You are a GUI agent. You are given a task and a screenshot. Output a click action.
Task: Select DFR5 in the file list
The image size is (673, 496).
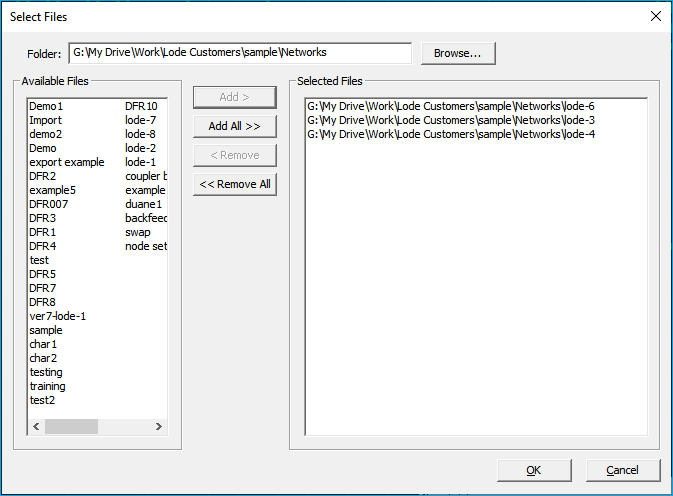tap(42, 274)
